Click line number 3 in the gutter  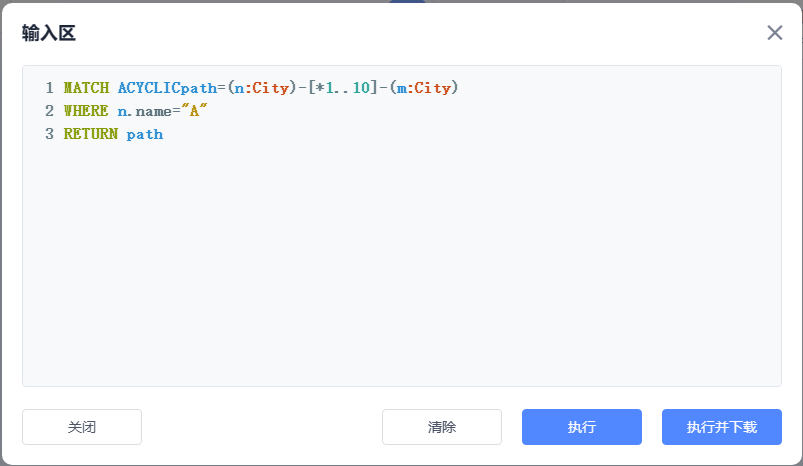click(x=49, y=134)
